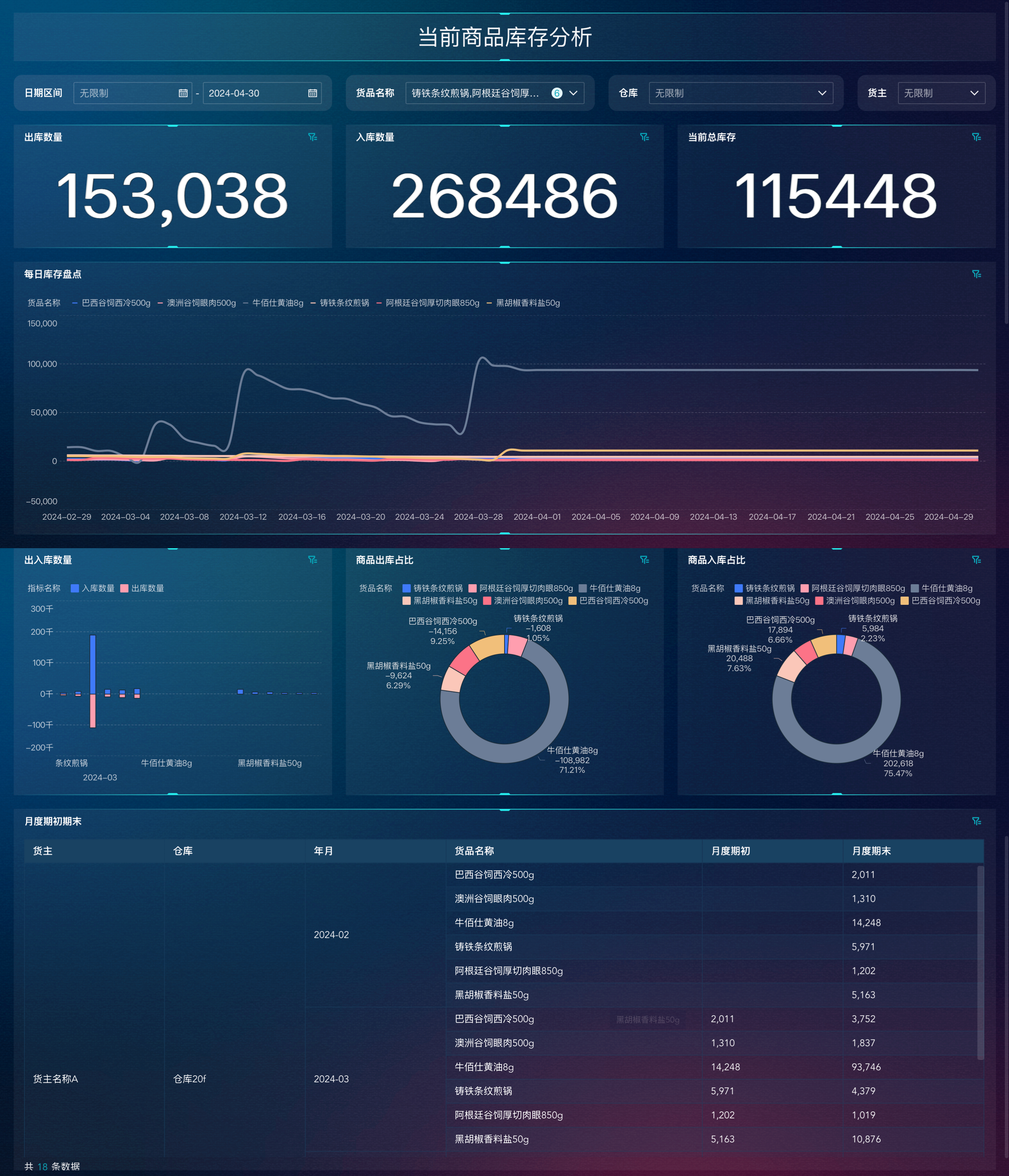Screen dimensions: 1009x1176
Task: Click filter icon on 出库数量 card
Action: pyautogui.click(x=312, y=137)
